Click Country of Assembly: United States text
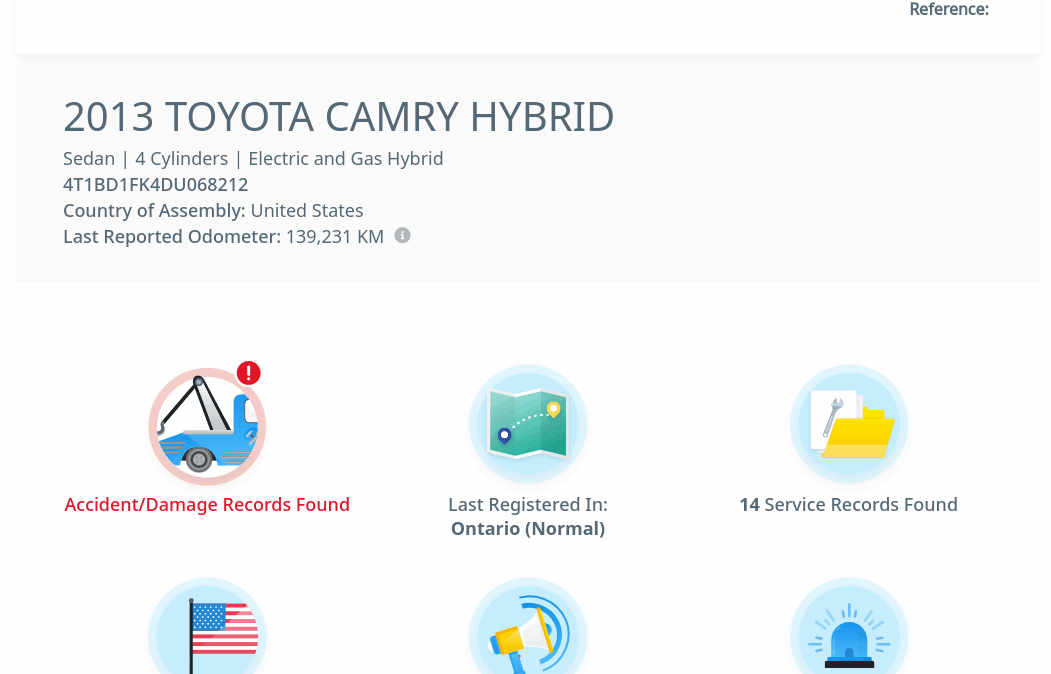The width and height of the screenshot is (1051, 674). 213,210
